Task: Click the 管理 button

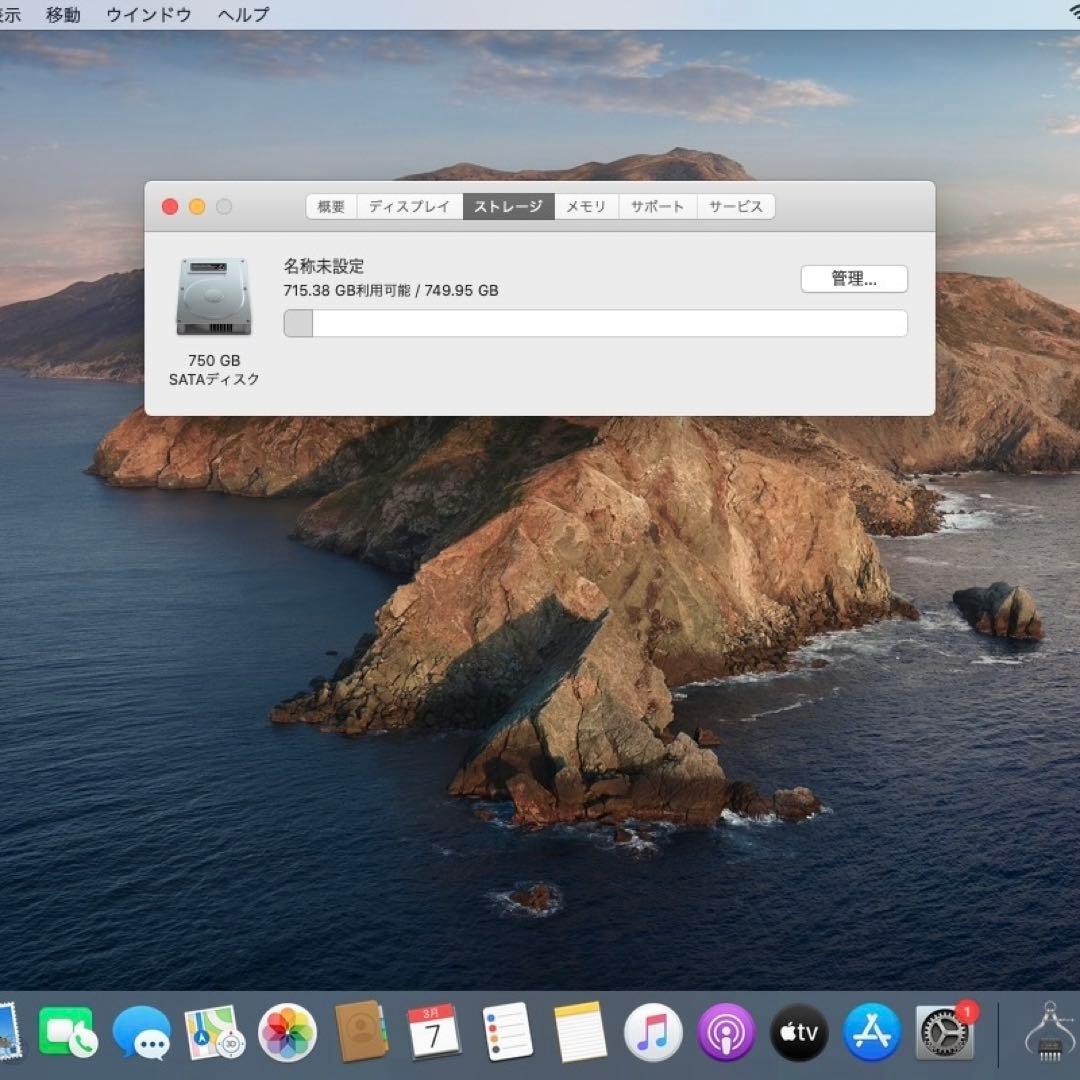Action: pyautogui.click(x=854, y=279)
